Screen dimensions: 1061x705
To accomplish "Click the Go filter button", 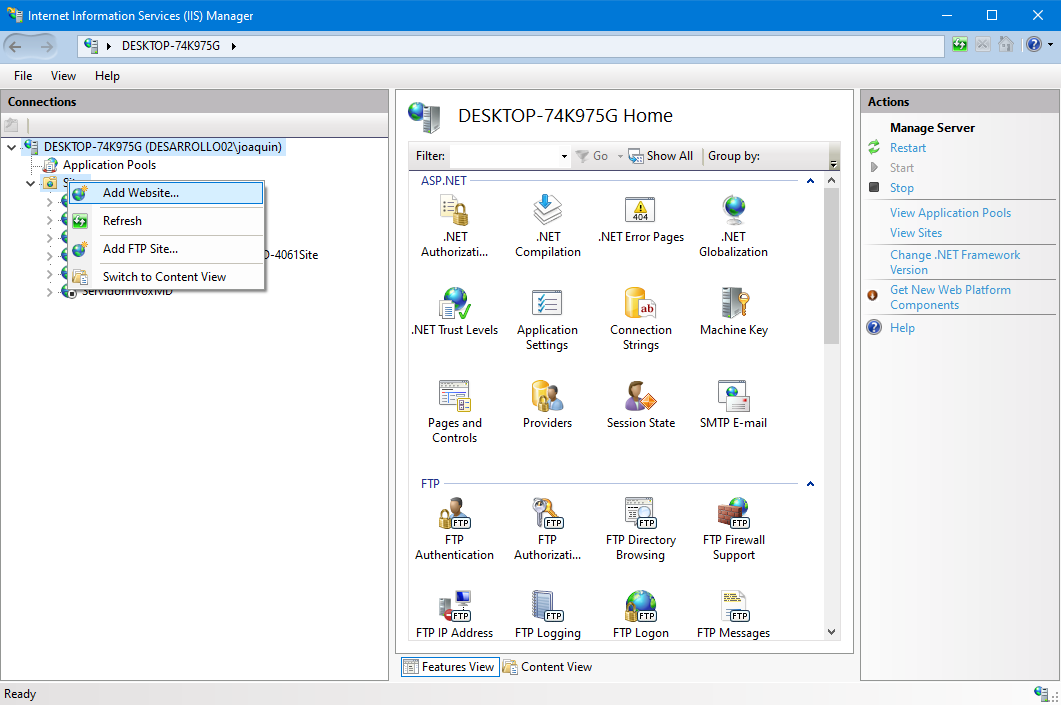I will tap(592, 156).
